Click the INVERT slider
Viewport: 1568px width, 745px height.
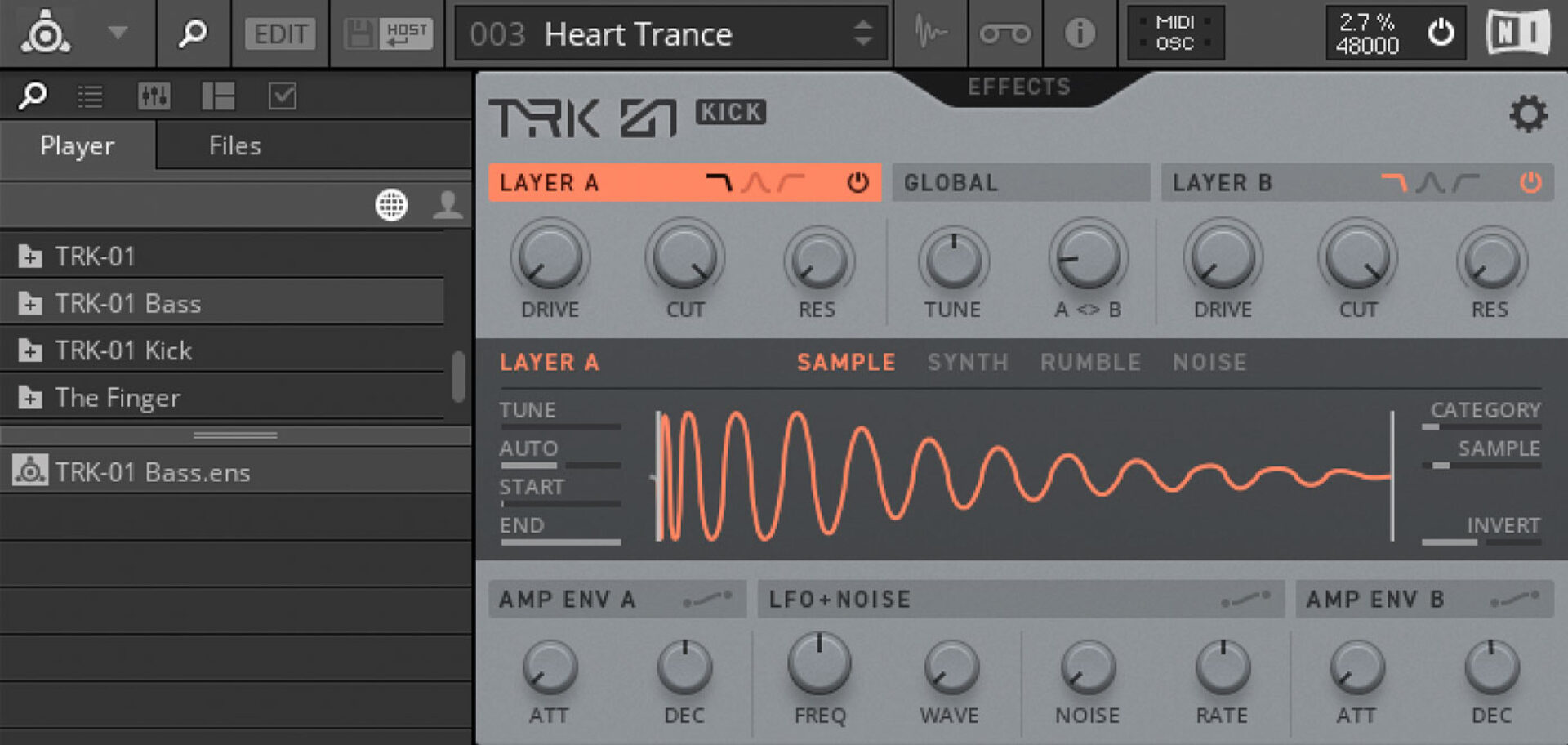[x=1481, y=542]
